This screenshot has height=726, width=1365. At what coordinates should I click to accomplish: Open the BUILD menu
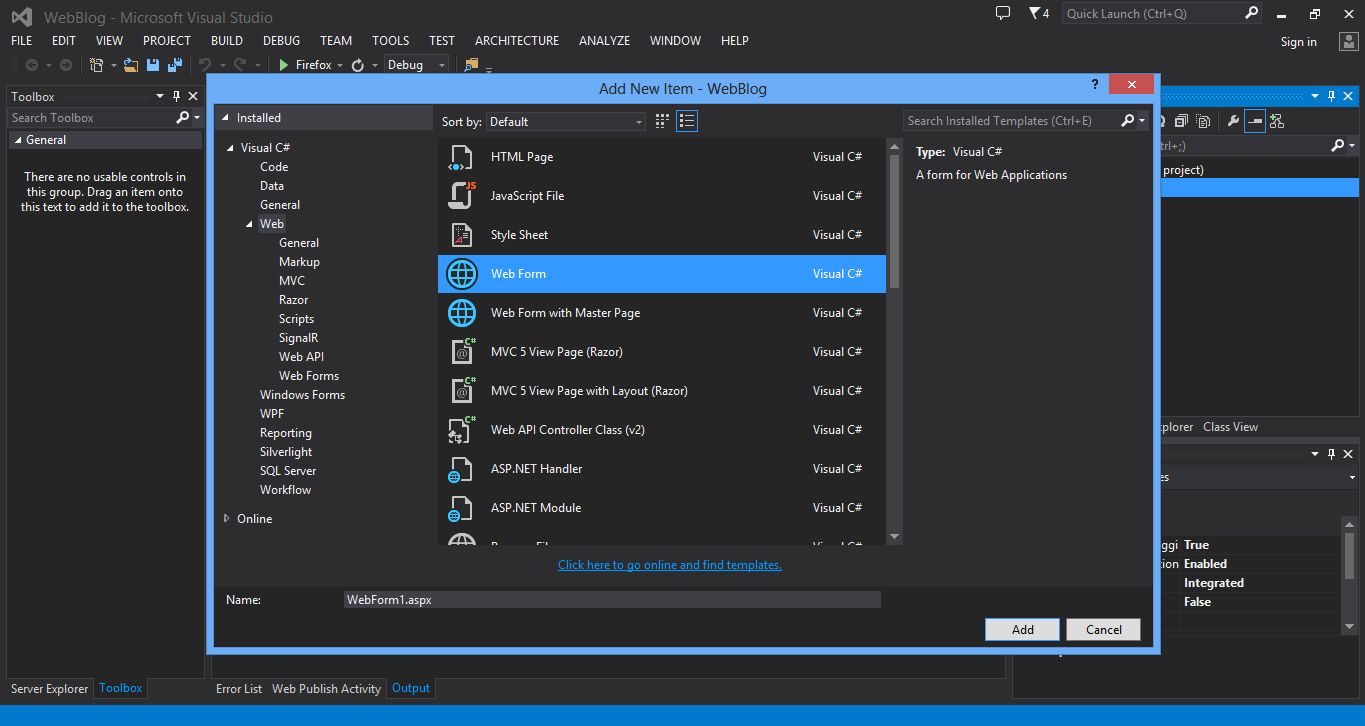(227, 41)
